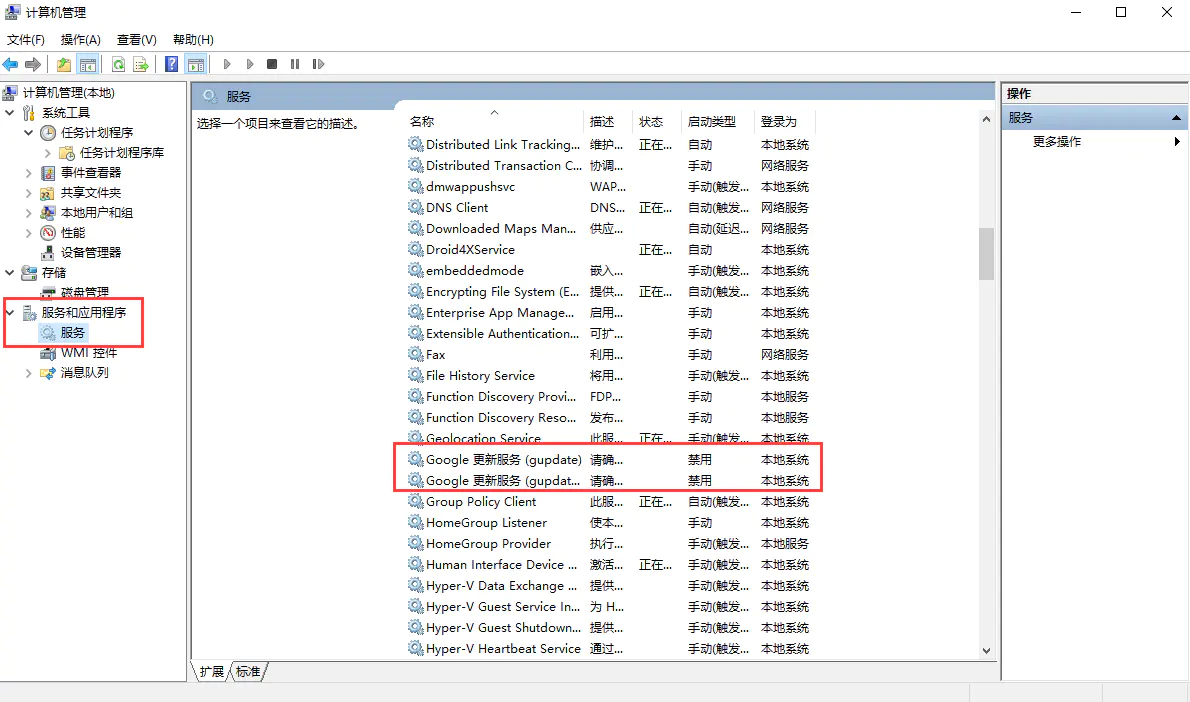Image resolution: width=1190 pixels, height=702 pixels.
Task: Expand the 本地用户和组 tree node
Action: click(29, 213)
